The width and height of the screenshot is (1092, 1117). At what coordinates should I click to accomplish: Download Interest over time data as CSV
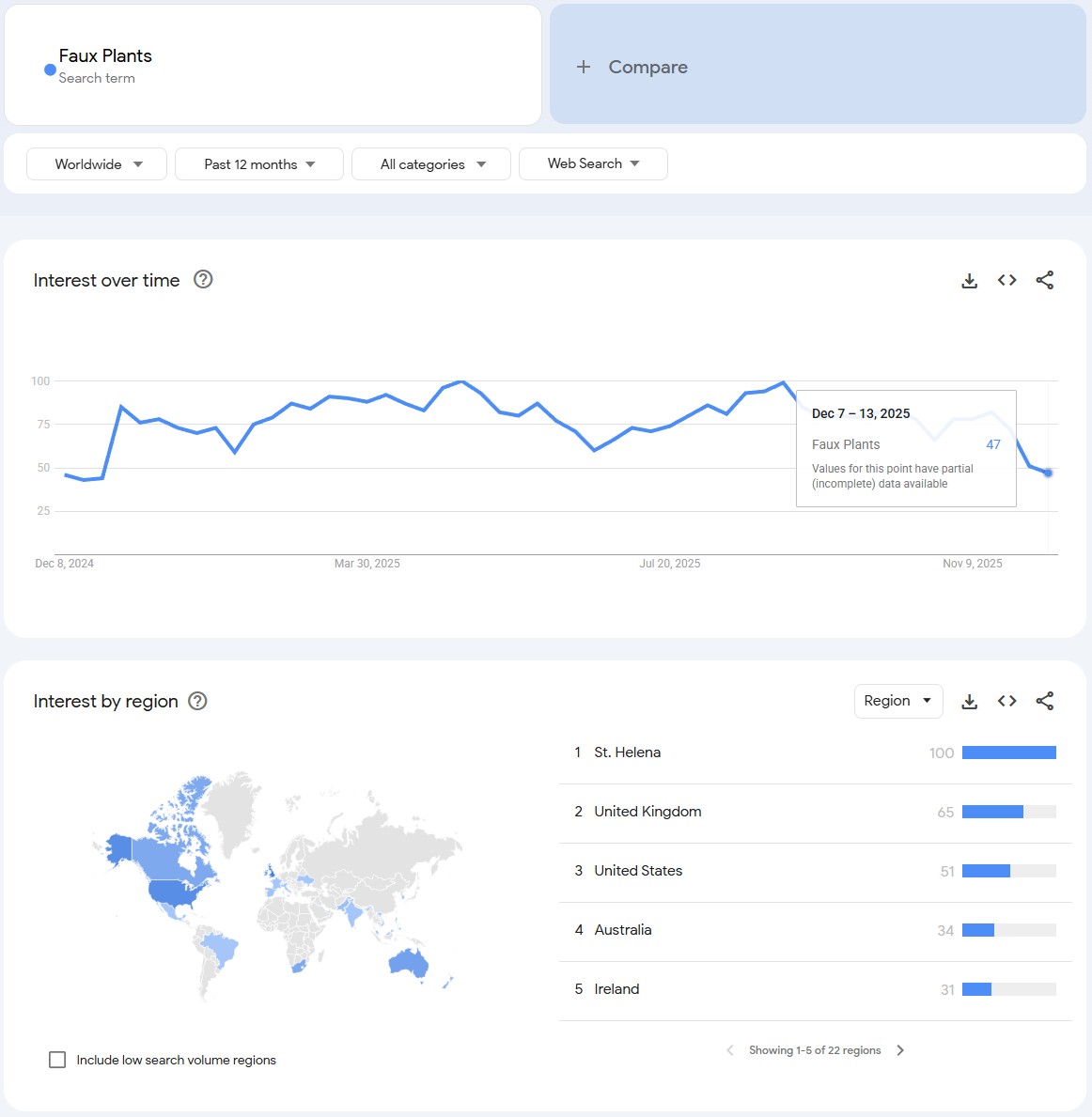(x=970, y=280)
